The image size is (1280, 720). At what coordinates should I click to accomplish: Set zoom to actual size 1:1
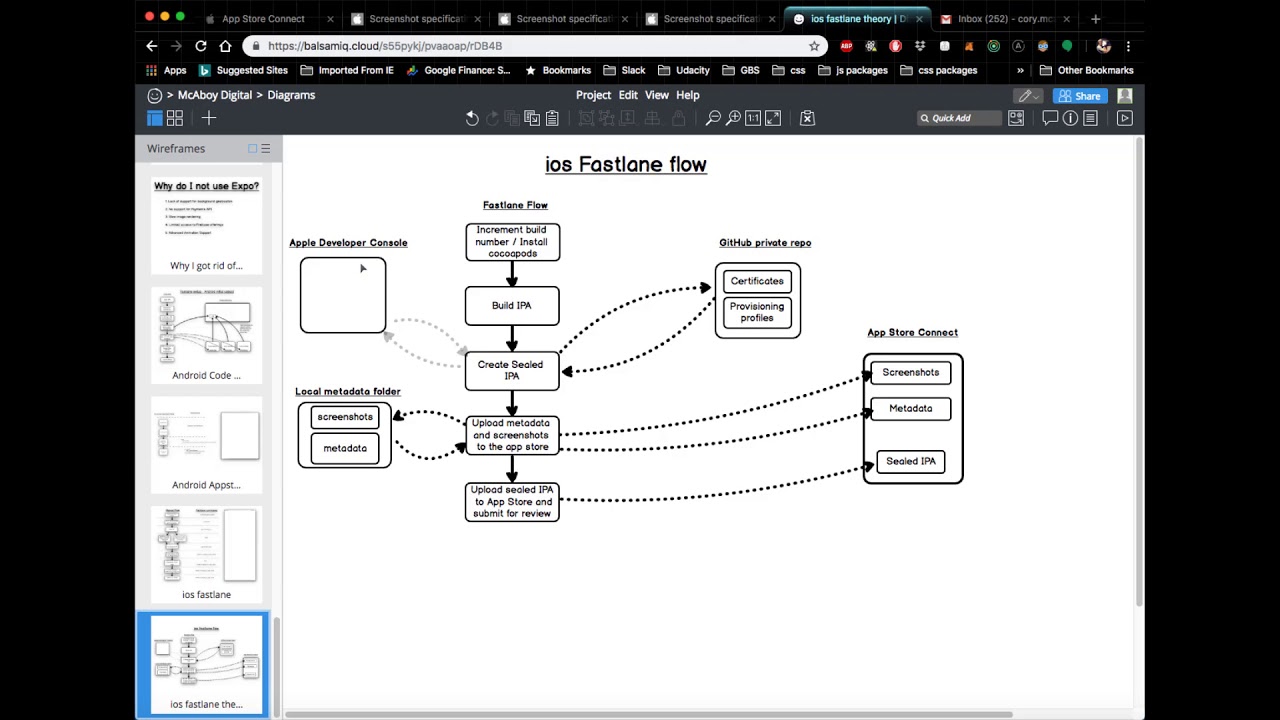point(753,118)
